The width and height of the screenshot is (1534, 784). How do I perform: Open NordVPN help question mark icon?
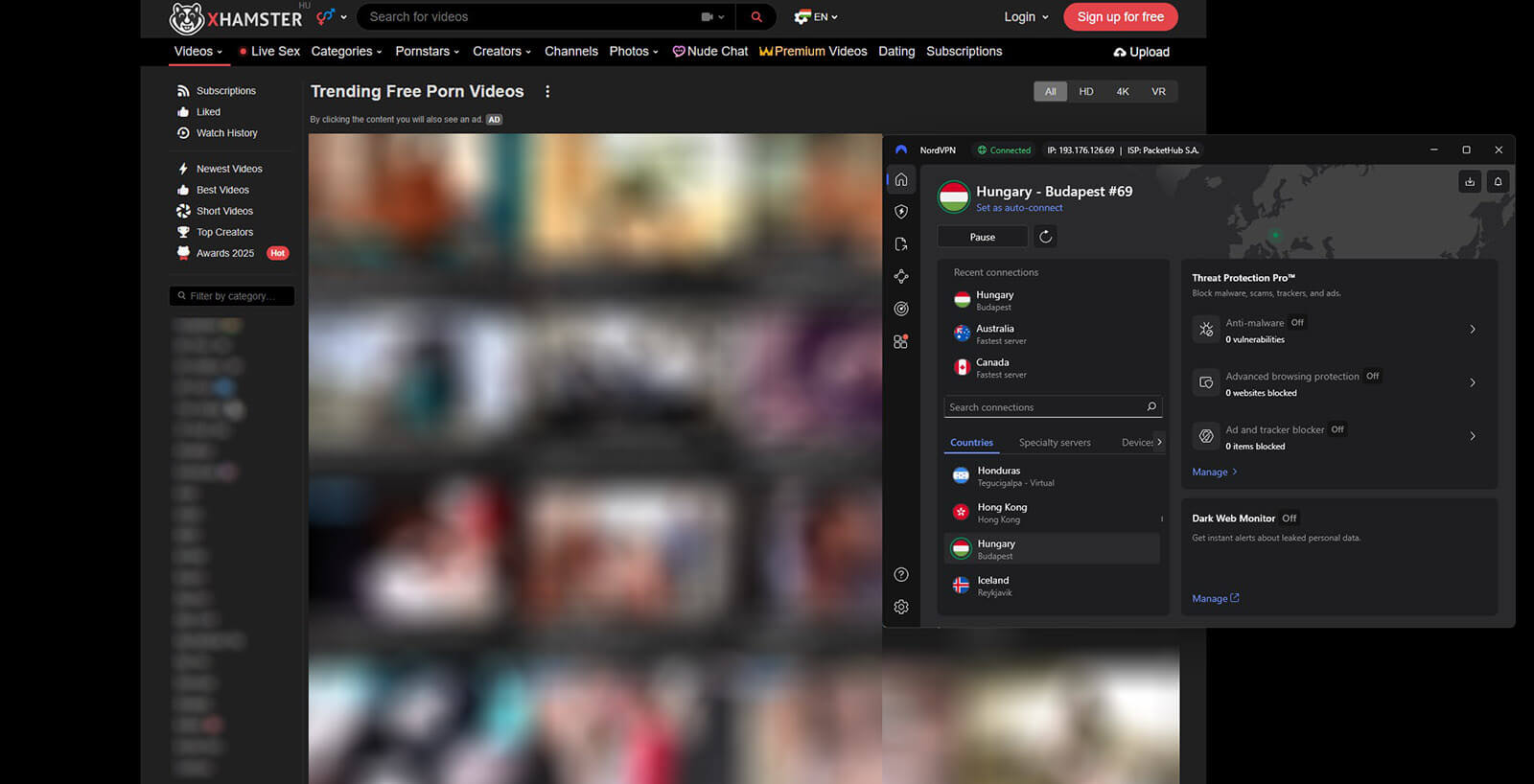tap(901, 574)
